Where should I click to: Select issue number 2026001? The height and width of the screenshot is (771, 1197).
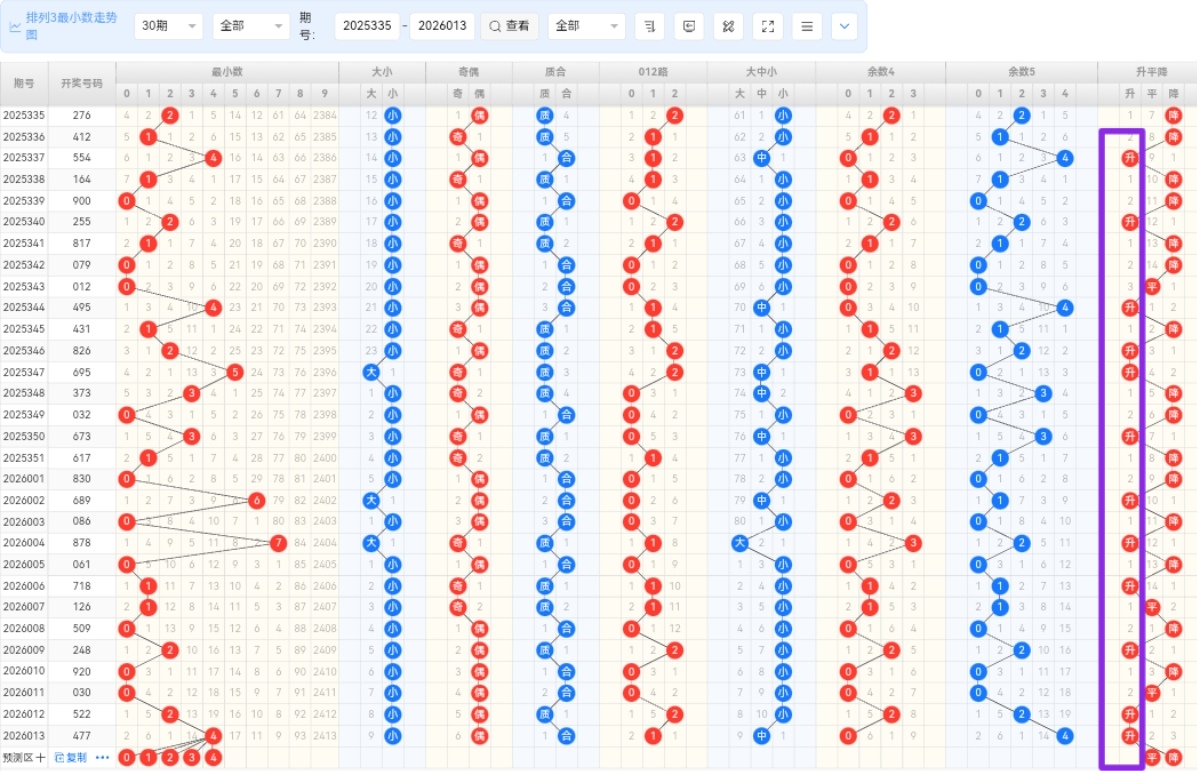click(24, 479)
